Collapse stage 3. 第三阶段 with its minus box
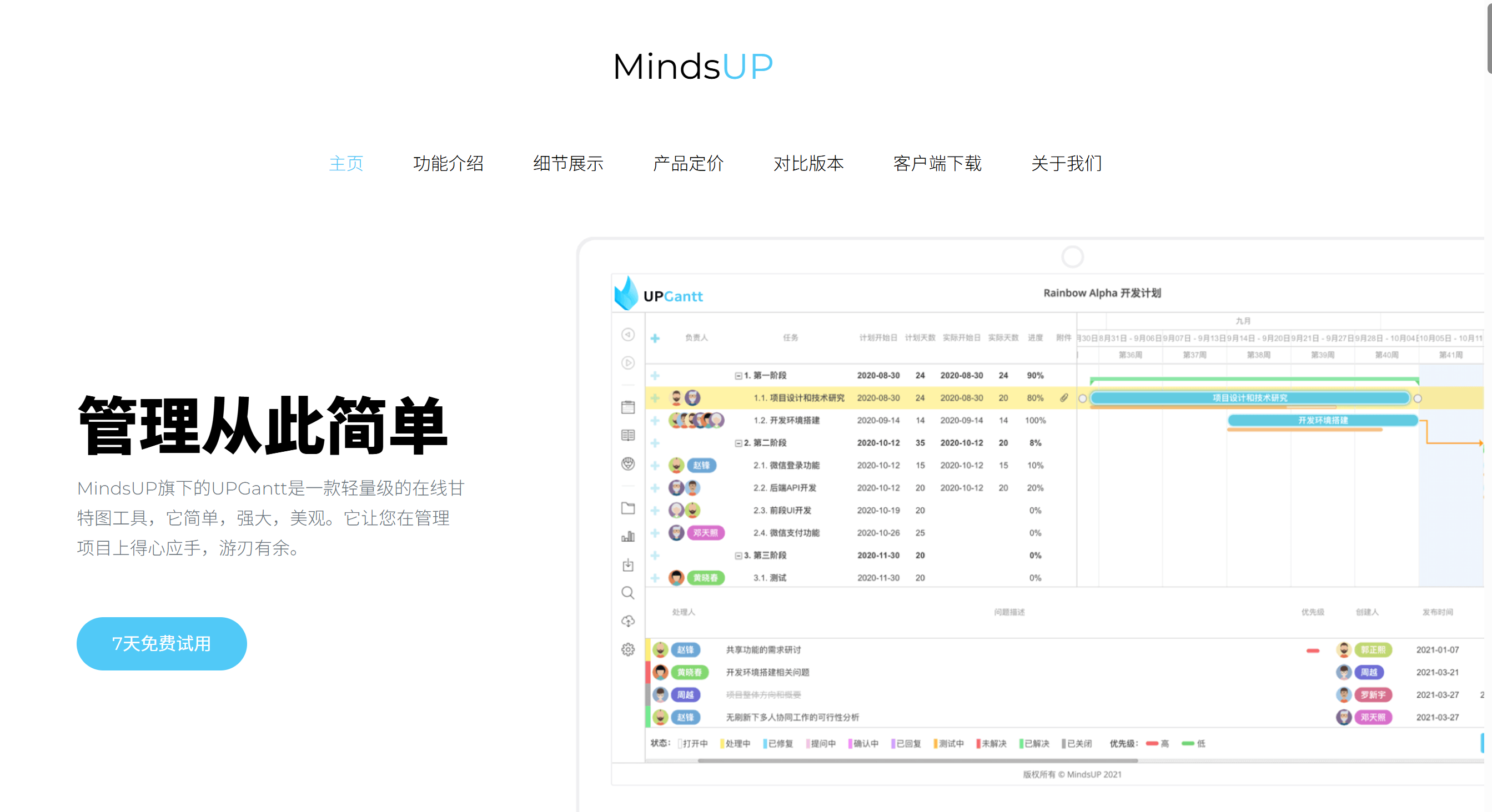The image size is (1492, 812). pos(740,555)
